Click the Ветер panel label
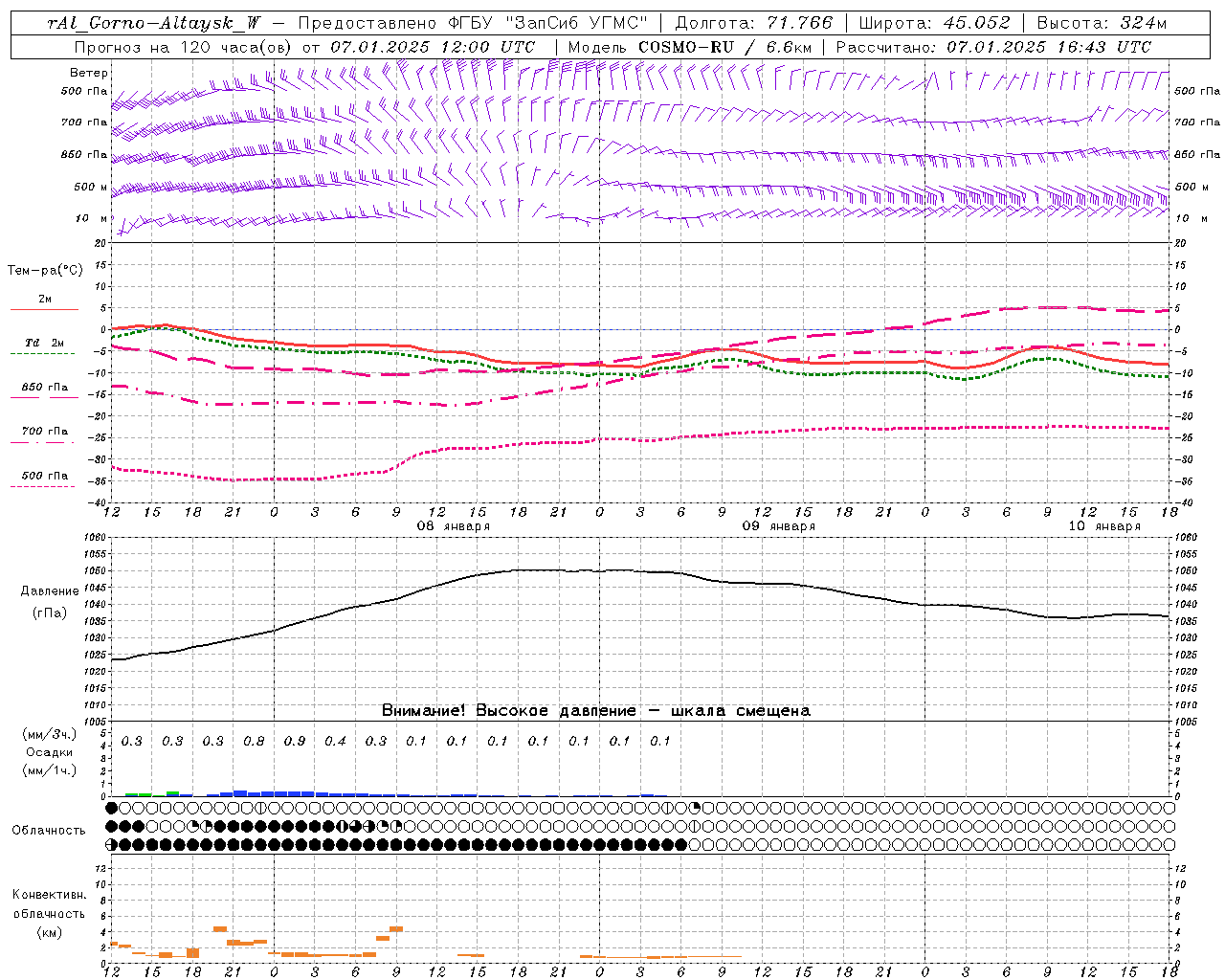The image size is (1225, 980). [89, 73]
